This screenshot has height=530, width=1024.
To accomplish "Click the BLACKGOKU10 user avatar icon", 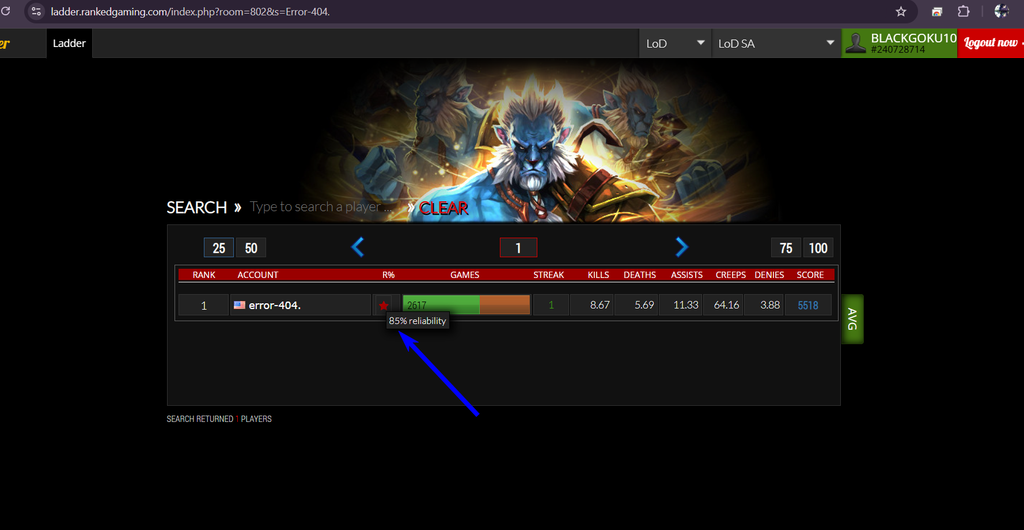I will coord(856,43).
